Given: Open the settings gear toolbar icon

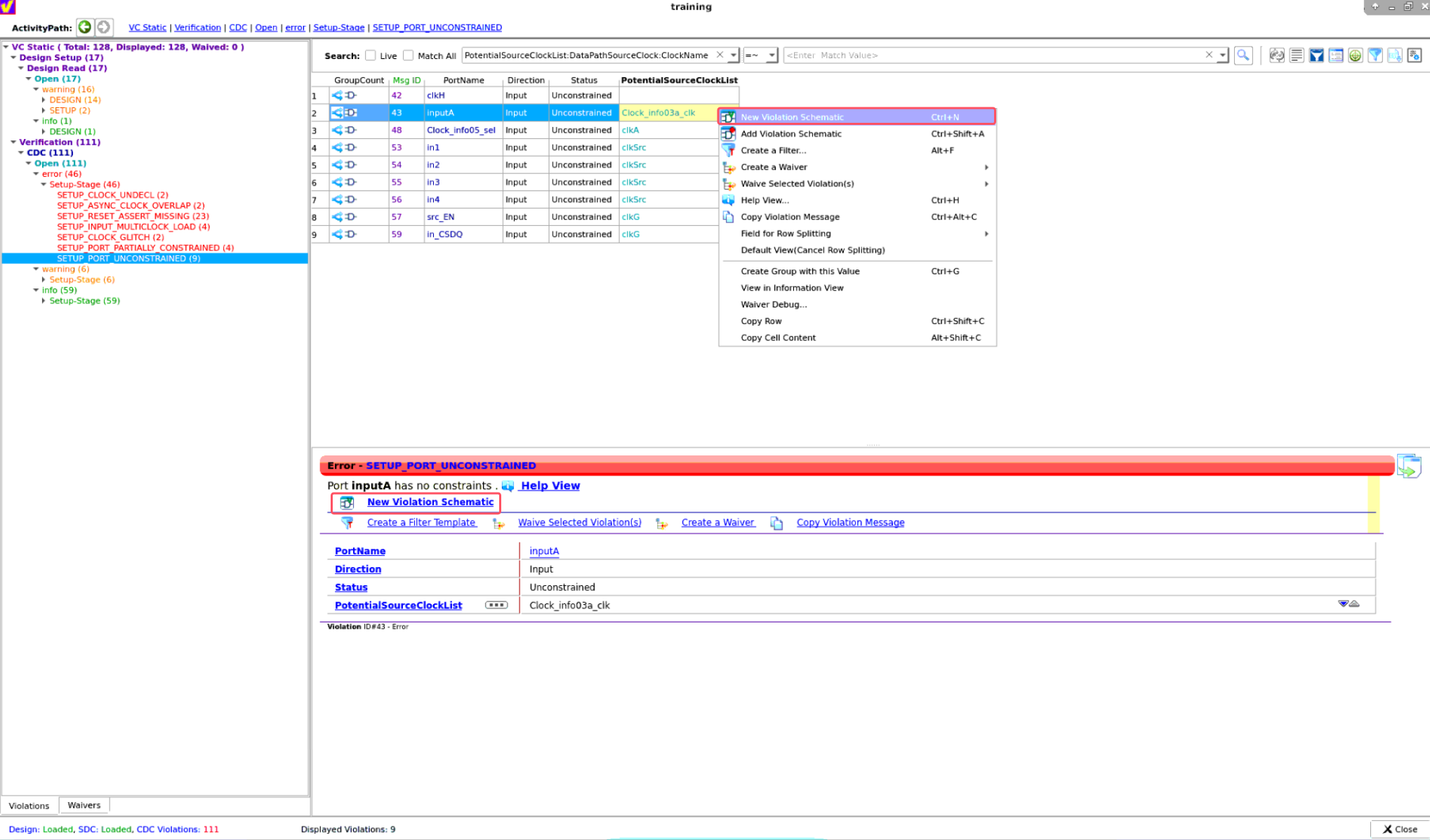Looking at the screenshot, I should point(1414,55).
